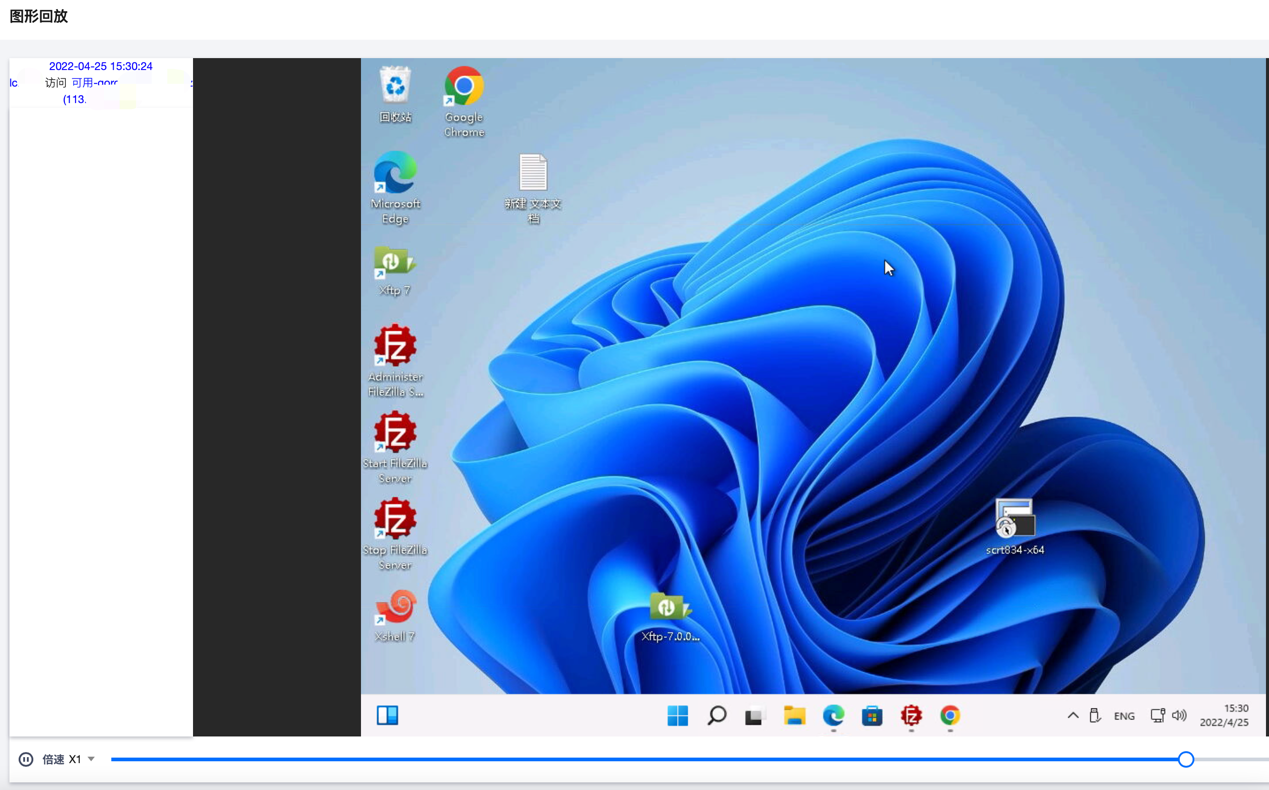Switch the ENG input language indicator
The image size is (1269, 790).
[1124, 716]
